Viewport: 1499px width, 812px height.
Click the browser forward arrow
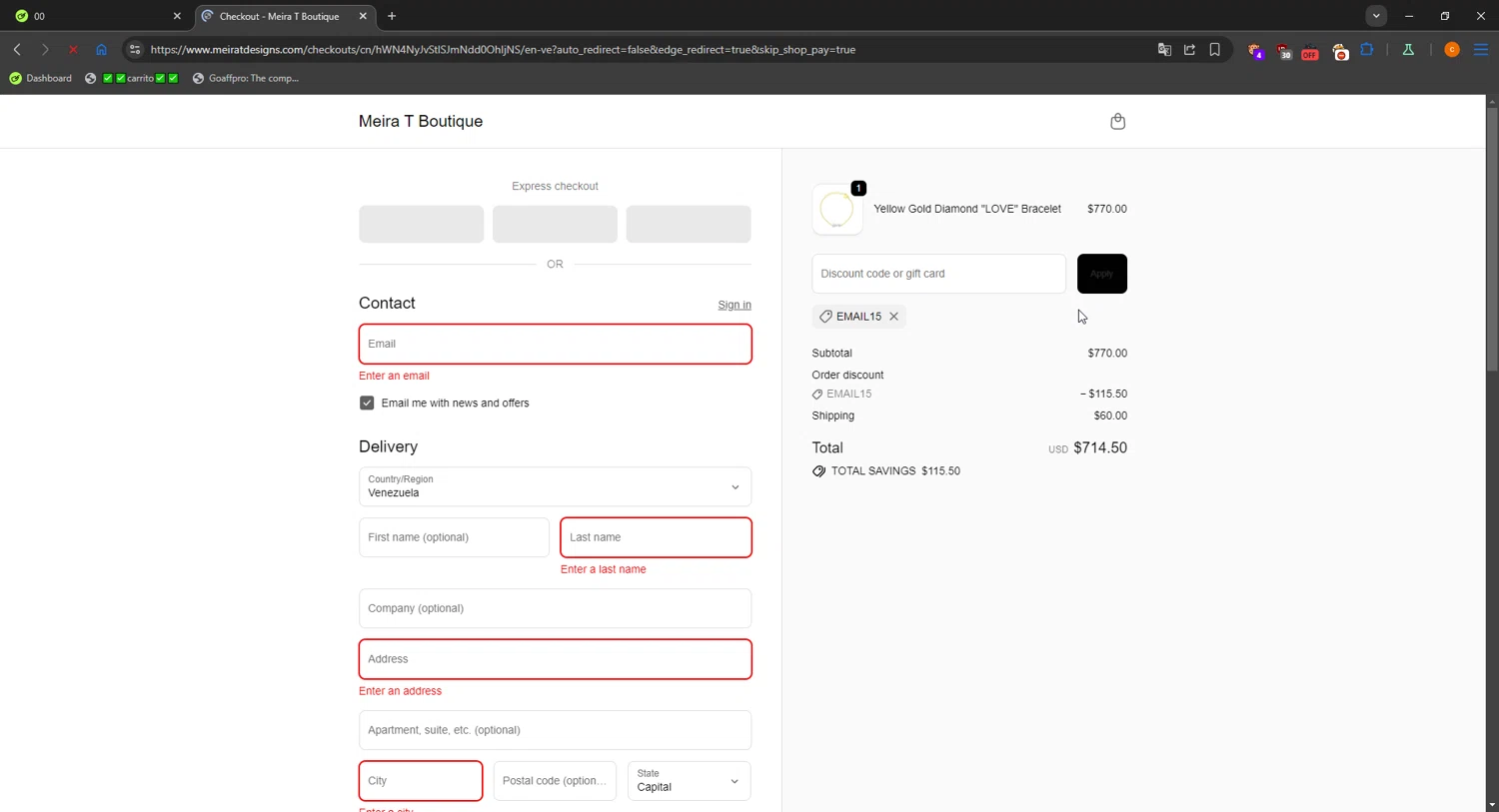45,49
